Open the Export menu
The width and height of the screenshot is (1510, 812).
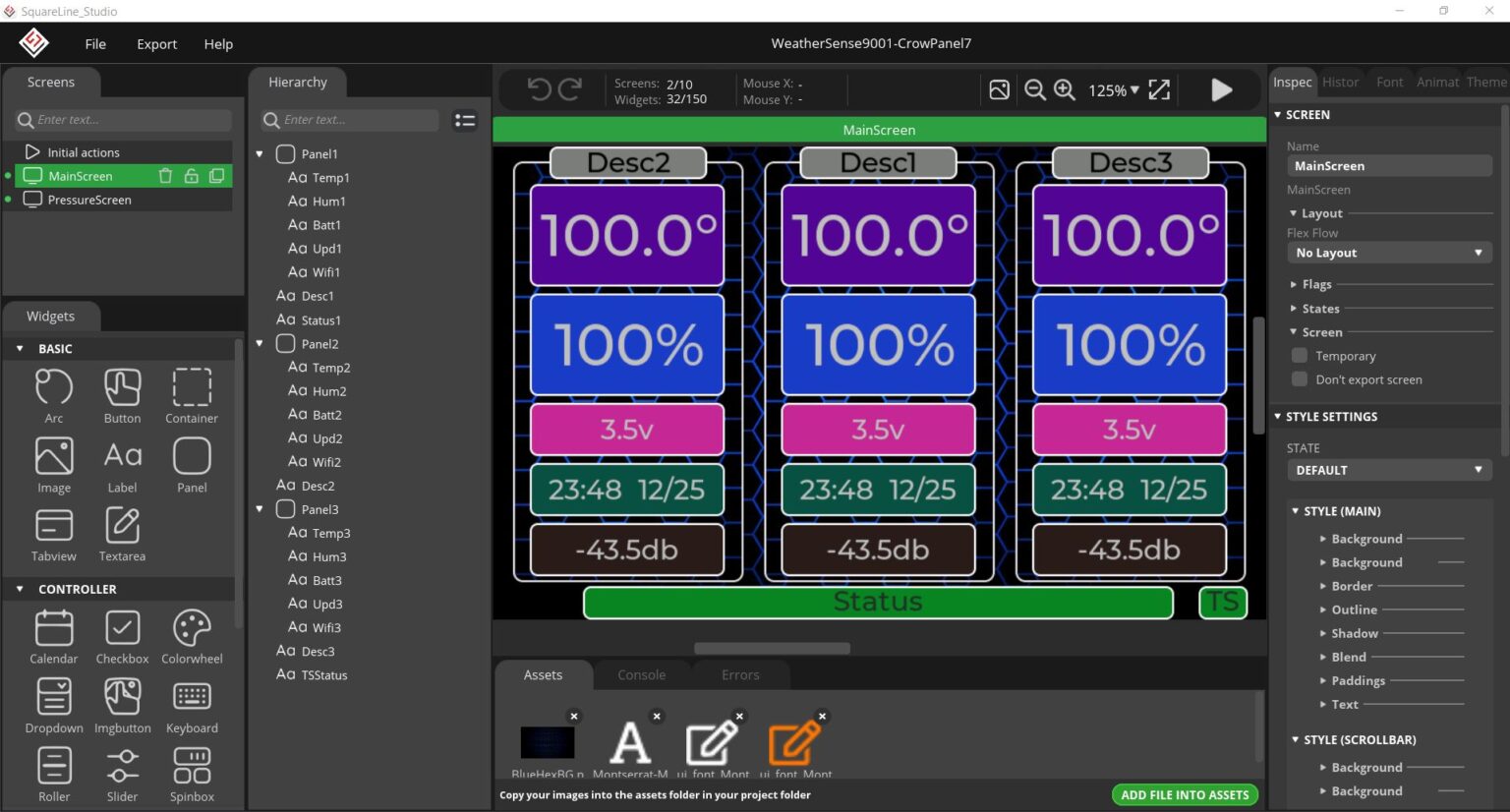click(x=156, y=43)
